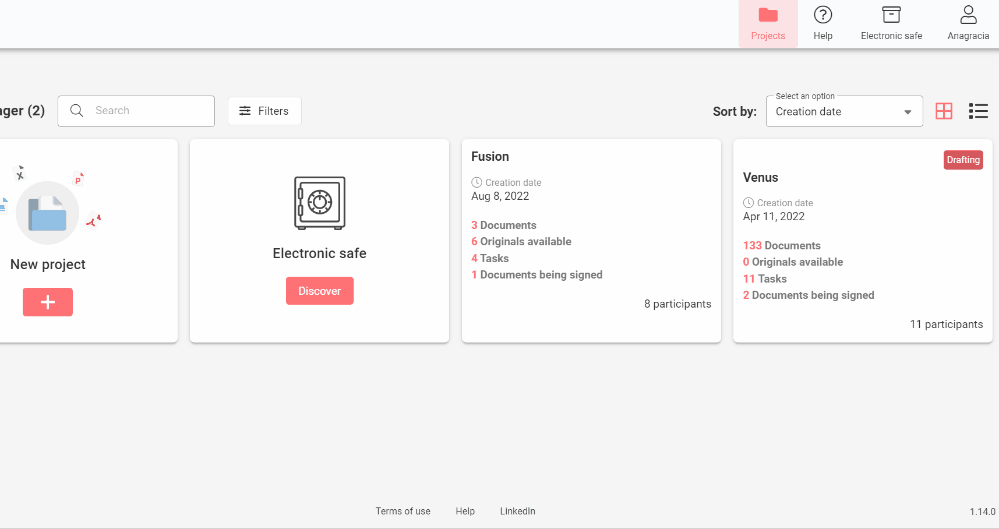Click the sort dropdown arrow
Image resolution: width=999 pixels, height=529 pixels.
[908, 112]
